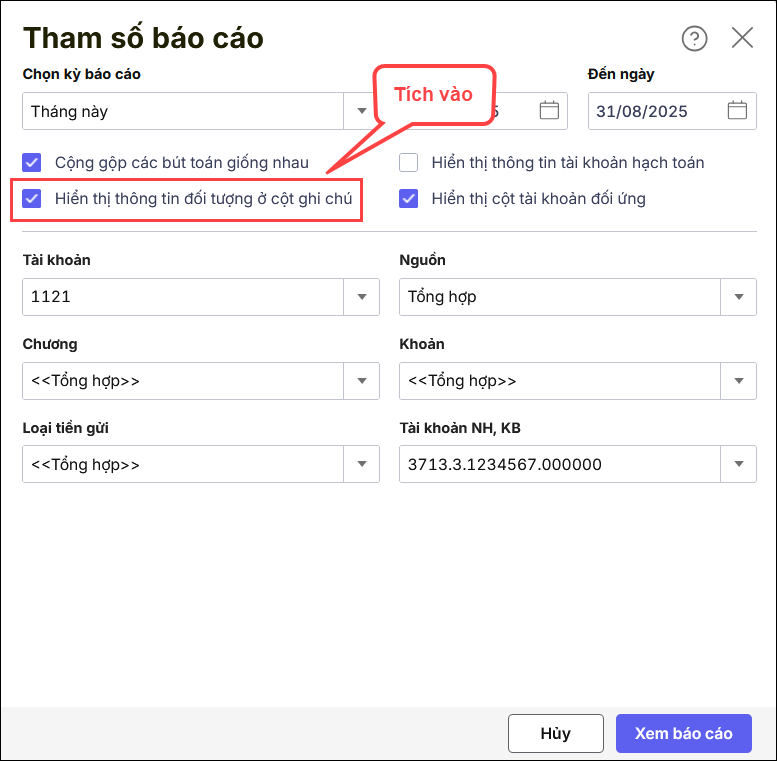Toggle Hiển thị cột tài khoản đối ứng
The height and width of the screenshot is (761, 777).
(408, 198)
